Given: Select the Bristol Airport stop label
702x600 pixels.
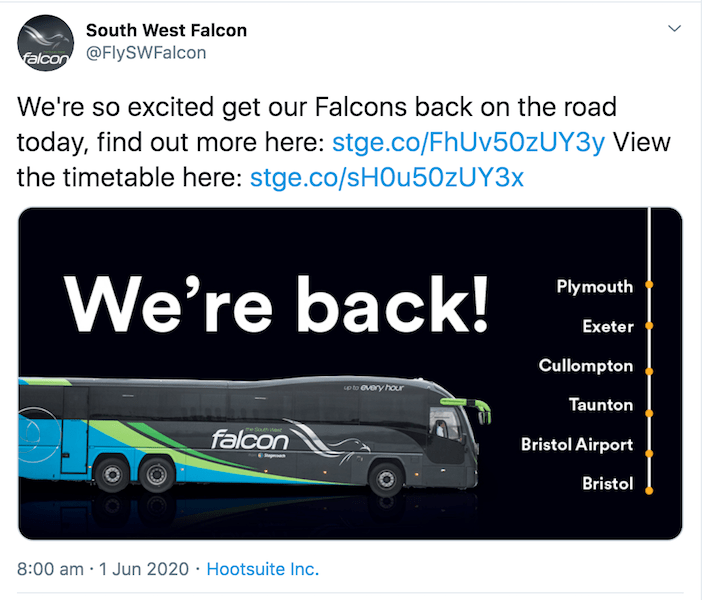Looking at the screenshot, I should point(577,445).
